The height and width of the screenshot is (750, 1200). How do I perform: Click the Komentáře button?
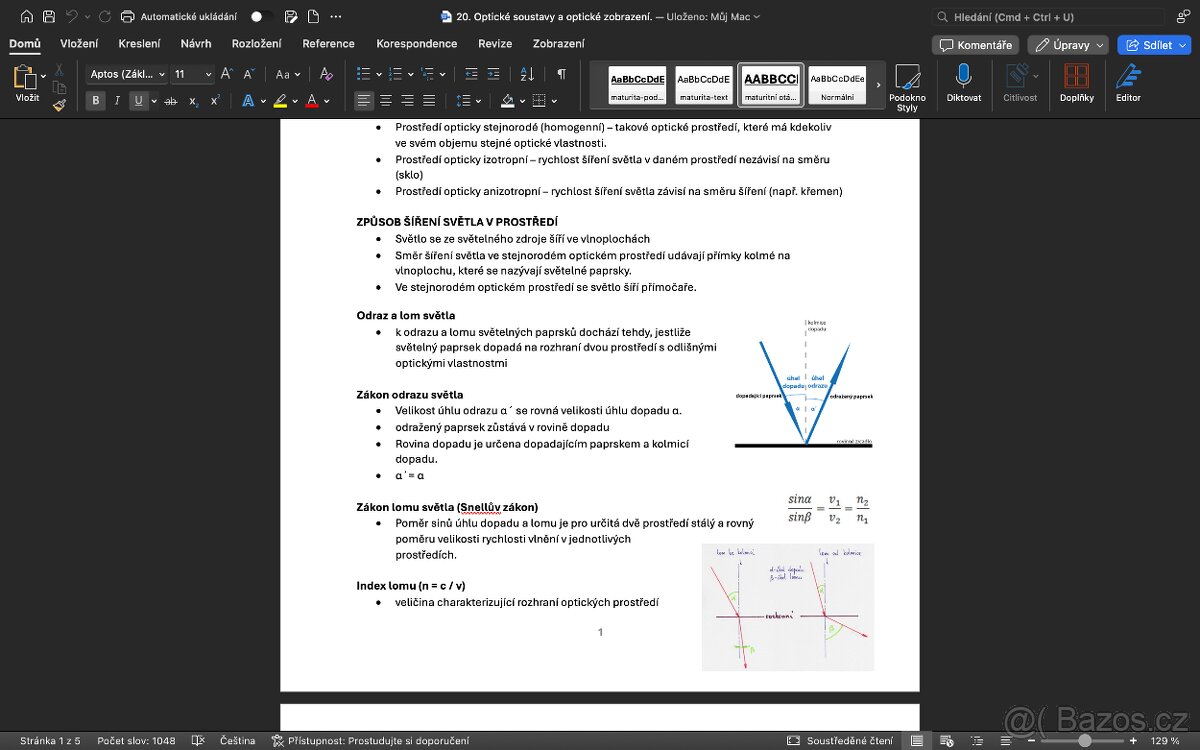(975, 45)
